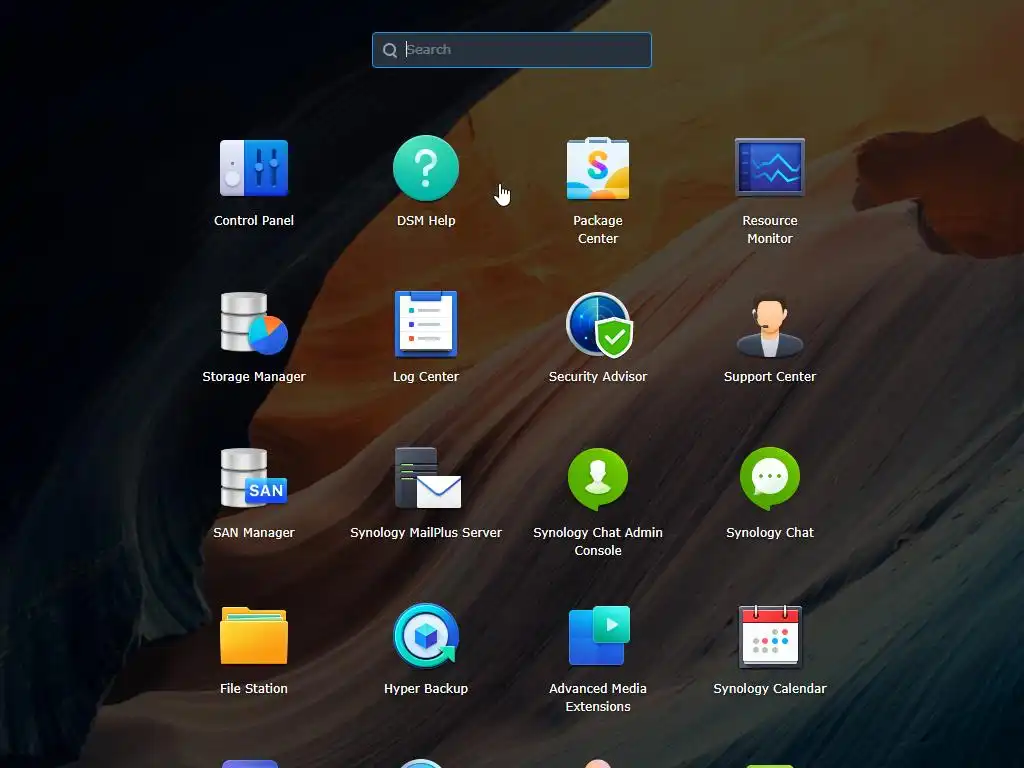Open Synology Chat Admin Console

coord(598,479)
